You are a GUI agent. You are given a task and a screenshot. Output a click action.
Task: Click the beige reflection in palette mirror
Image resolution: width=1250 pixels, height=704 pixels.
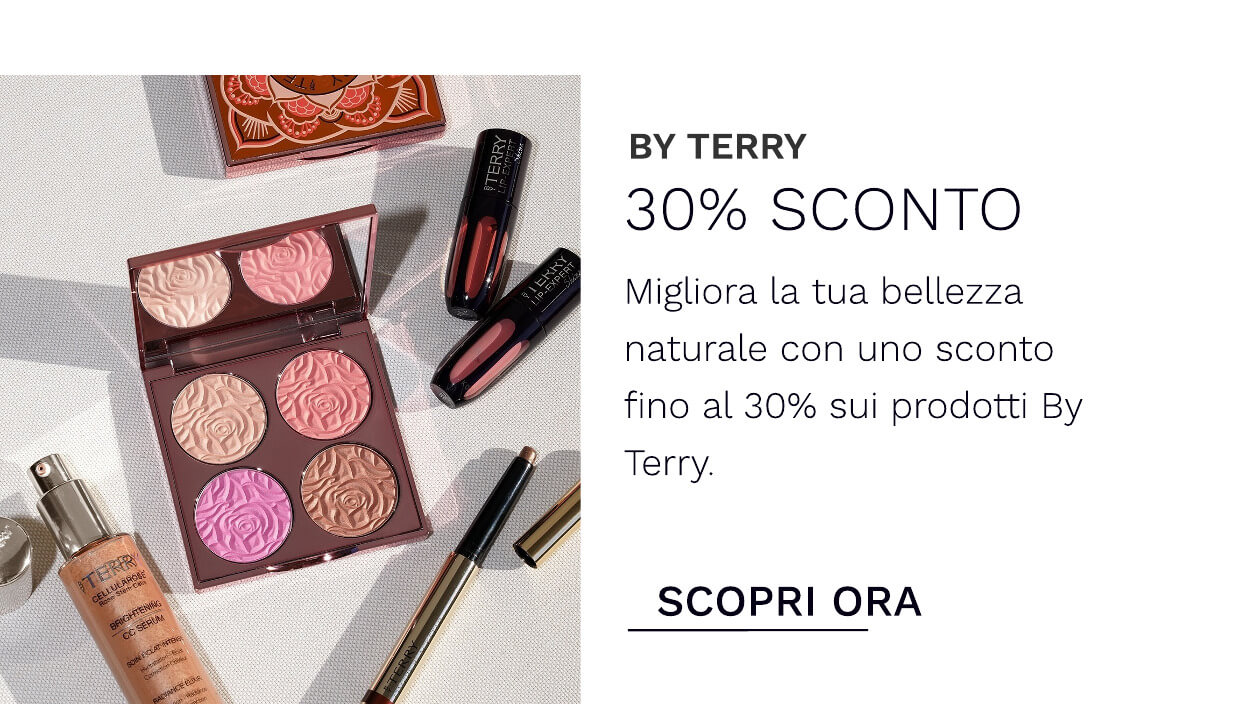[x=184, y=290]
